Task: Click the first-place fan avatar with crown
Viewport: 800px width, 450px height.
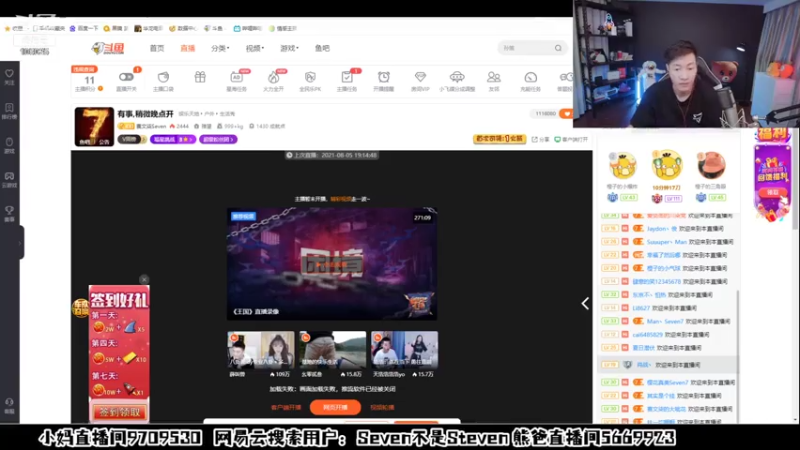Action: point(666,165)
